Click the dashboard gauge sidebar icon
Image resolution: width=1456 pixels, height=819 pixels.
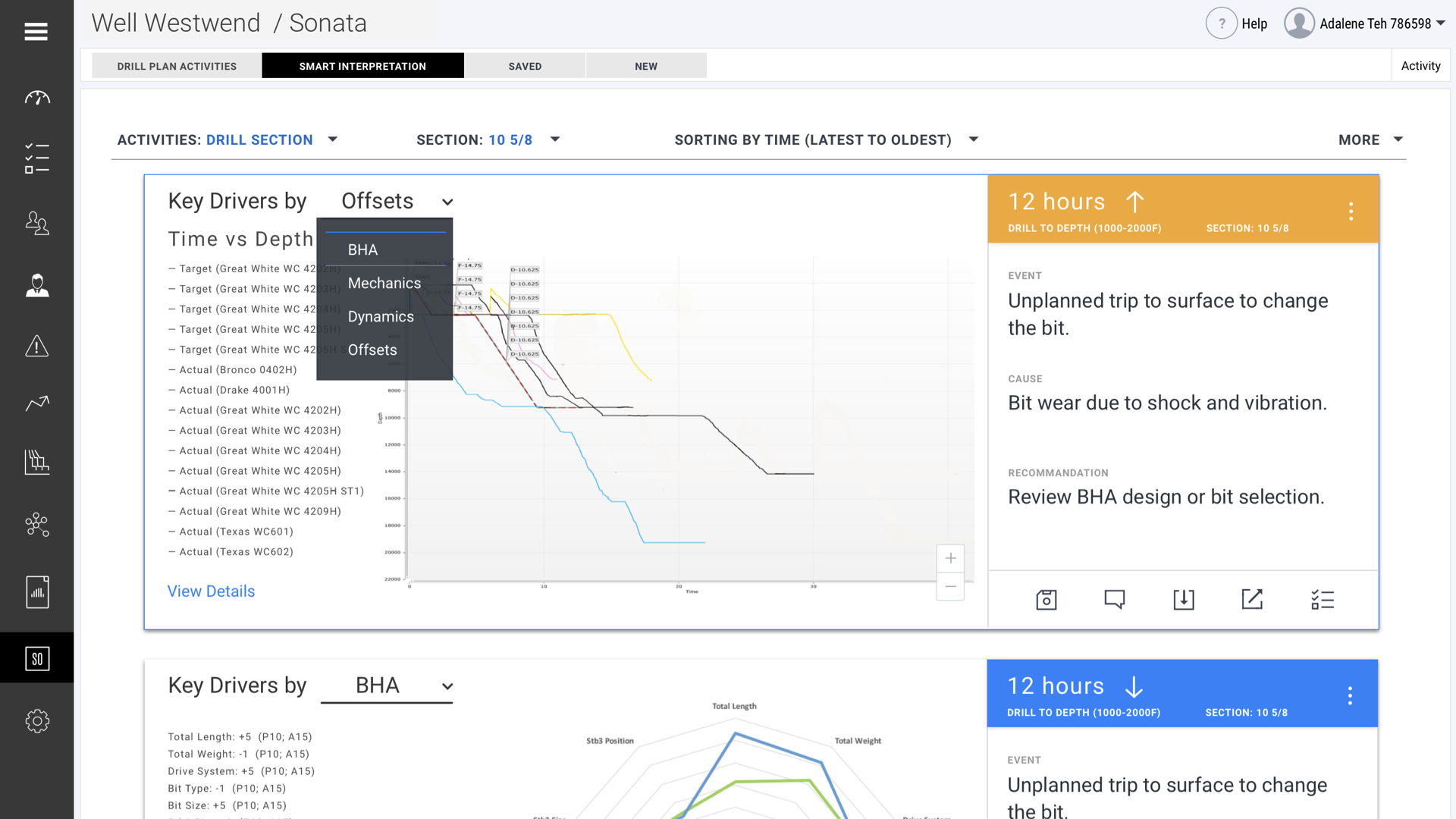[x=36, y=98]
